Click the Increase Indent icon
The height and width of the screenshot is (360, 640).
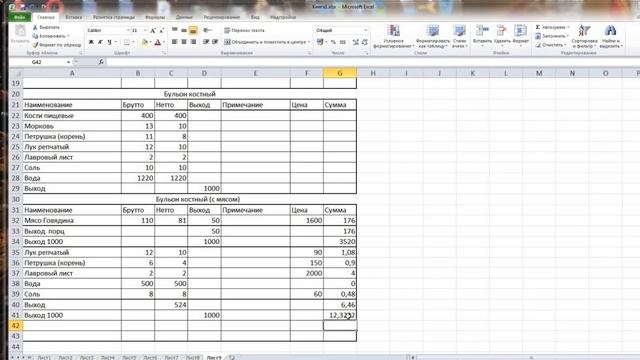click(215, 42)
